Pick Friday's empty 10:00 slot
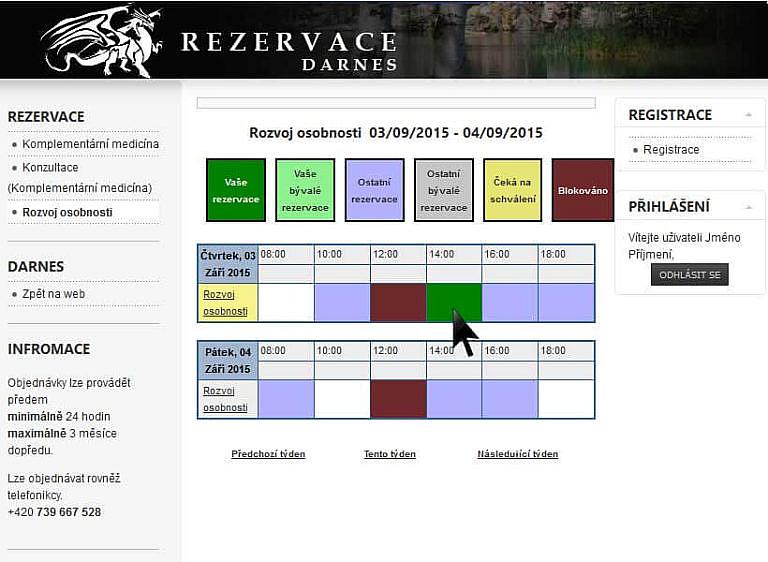Viewport: 768px width, 562px height. click(342, 398)
